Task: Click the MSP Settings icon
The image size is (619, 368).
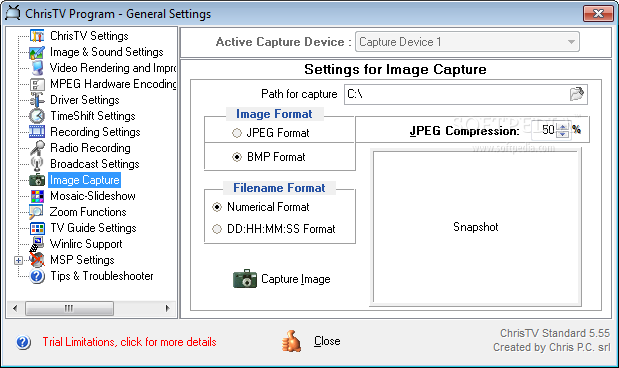Action: (37, 260)
